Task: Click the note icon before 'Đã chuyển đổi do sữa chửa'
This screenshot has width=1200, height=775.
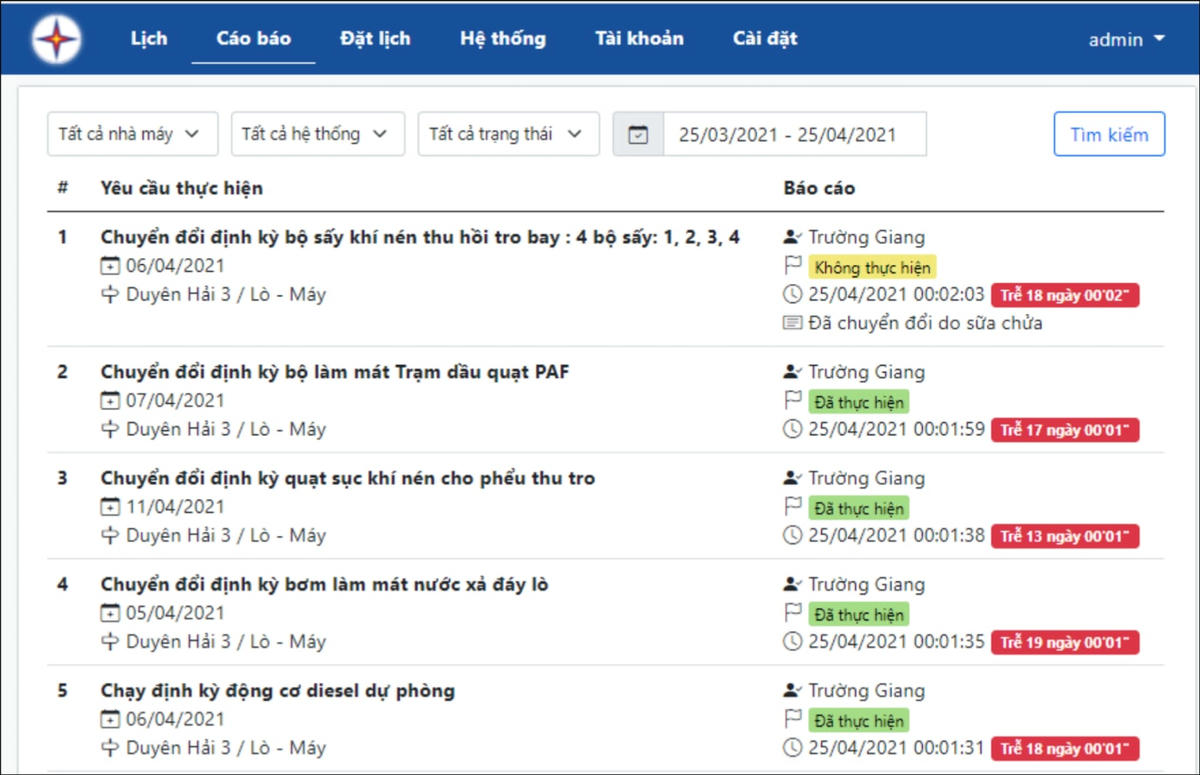Action: (791, 323)
